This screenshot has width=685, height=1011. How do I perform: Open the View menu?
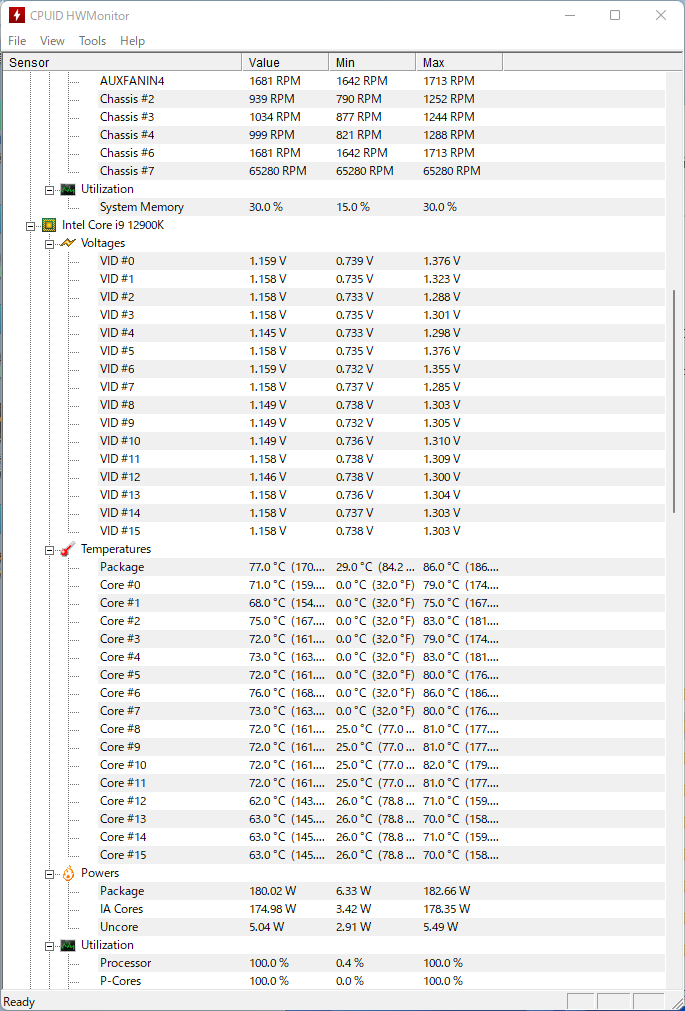(x=52, y=41)
